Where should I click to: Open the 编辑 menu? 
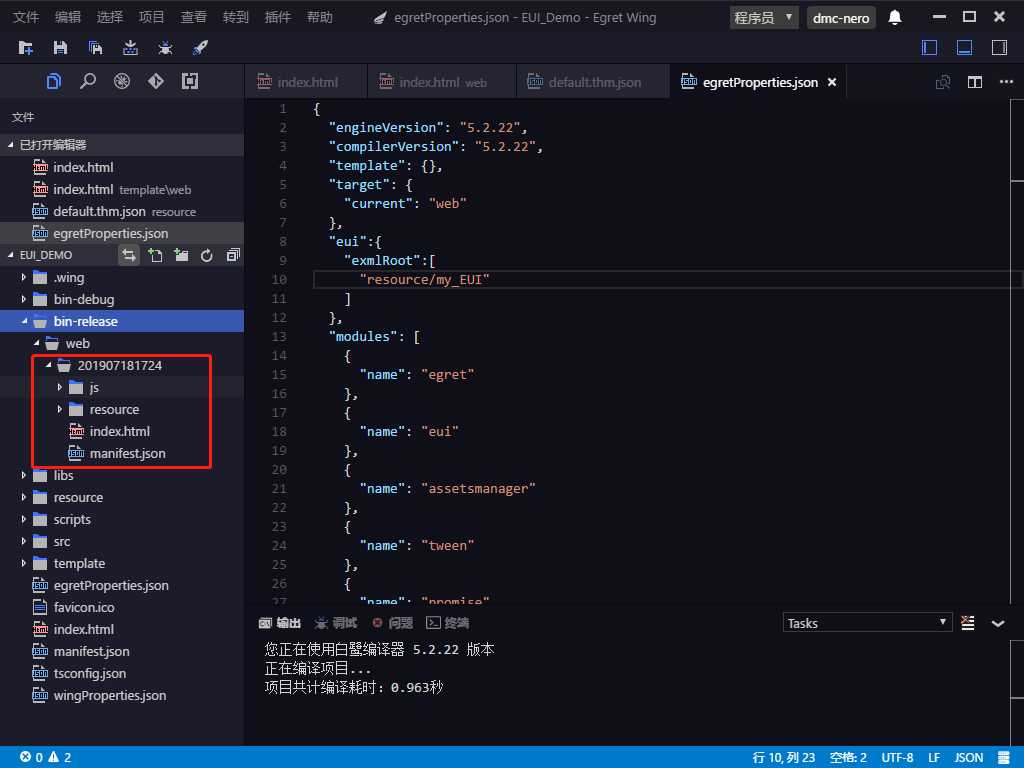pyautogui.click(x=67, y=17)
